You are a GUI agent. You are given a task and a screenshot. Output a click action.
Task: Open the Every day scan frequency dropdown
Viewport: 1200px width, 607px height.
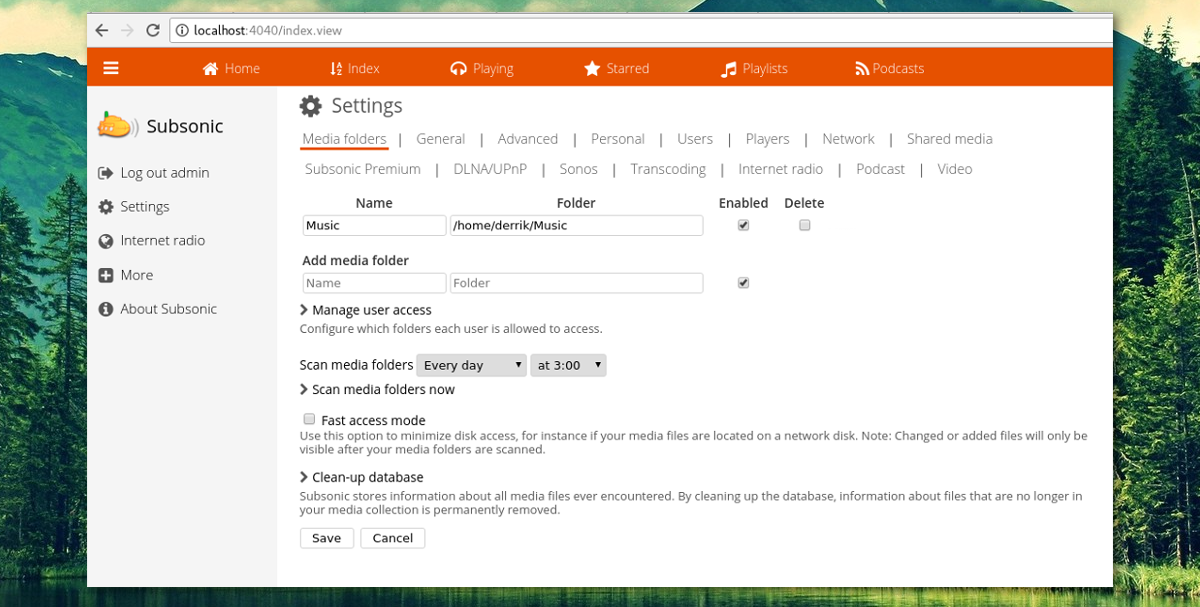(471, 365)
